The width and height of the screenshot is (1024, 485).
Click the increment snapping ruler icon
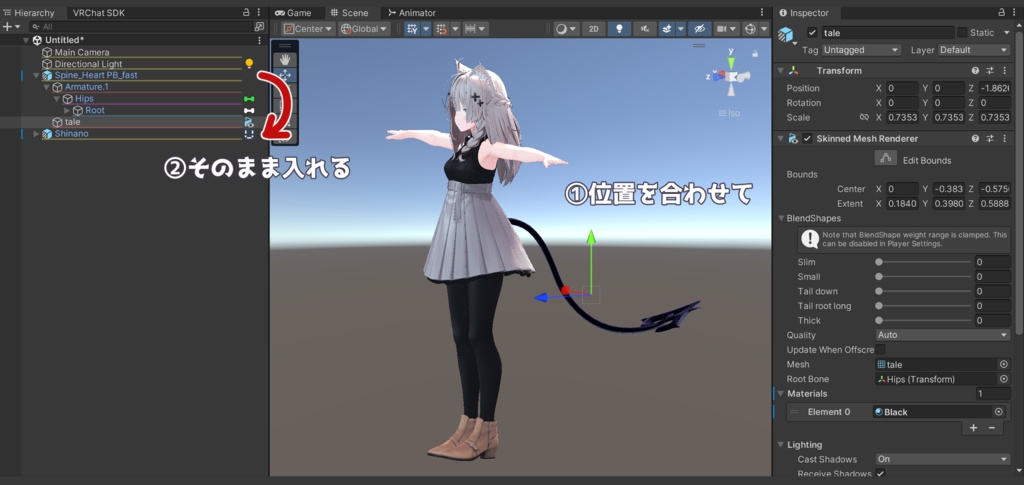pyautogui.click(x=470, y=29)
